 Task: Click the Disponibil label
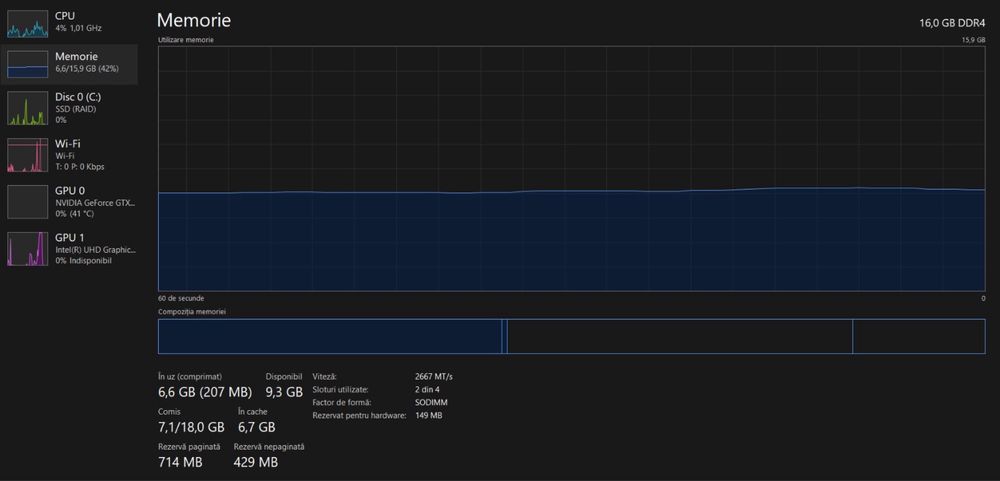(x=284, y=377)
